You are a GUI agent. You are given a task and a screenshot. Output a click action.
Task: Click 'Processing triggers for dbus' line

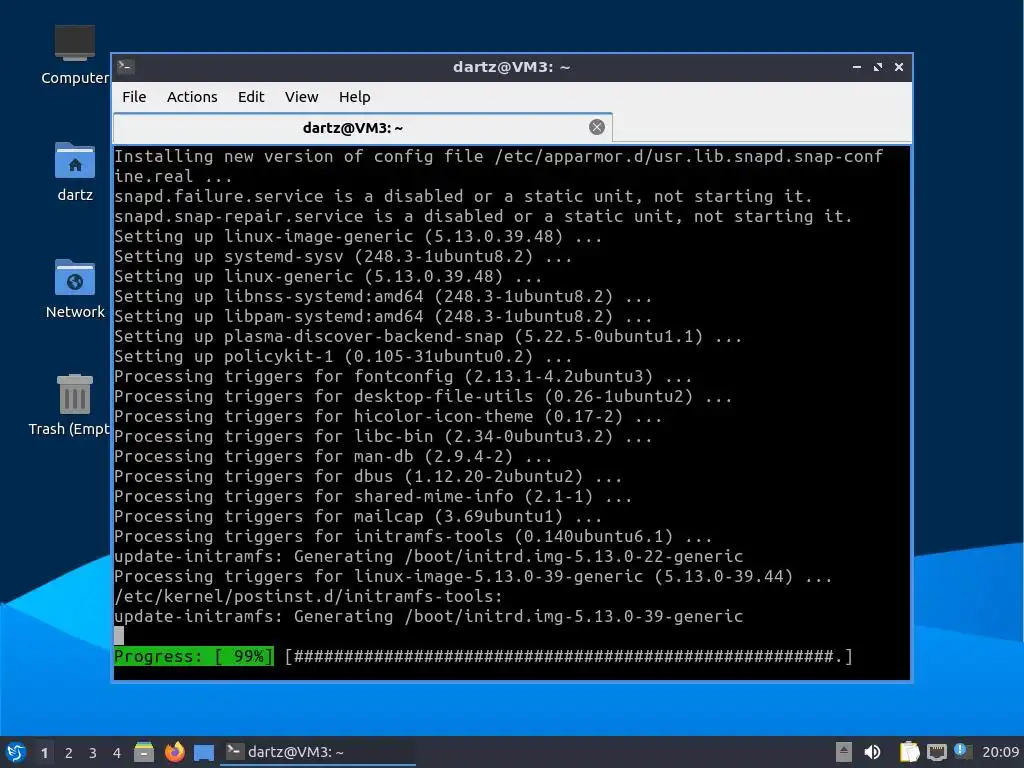368,477
